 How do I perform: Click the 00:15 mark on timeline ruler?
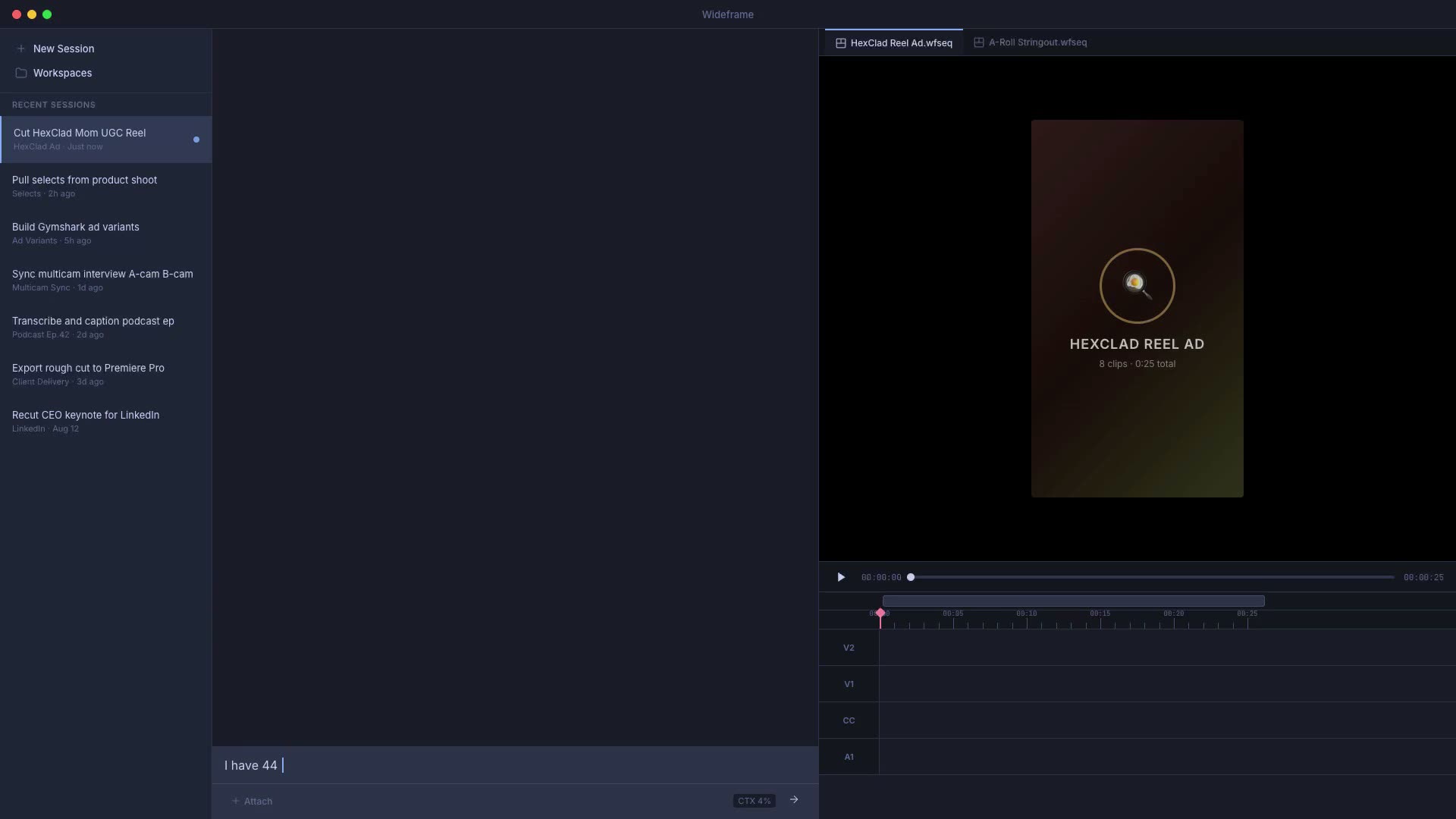[1100, 613]
